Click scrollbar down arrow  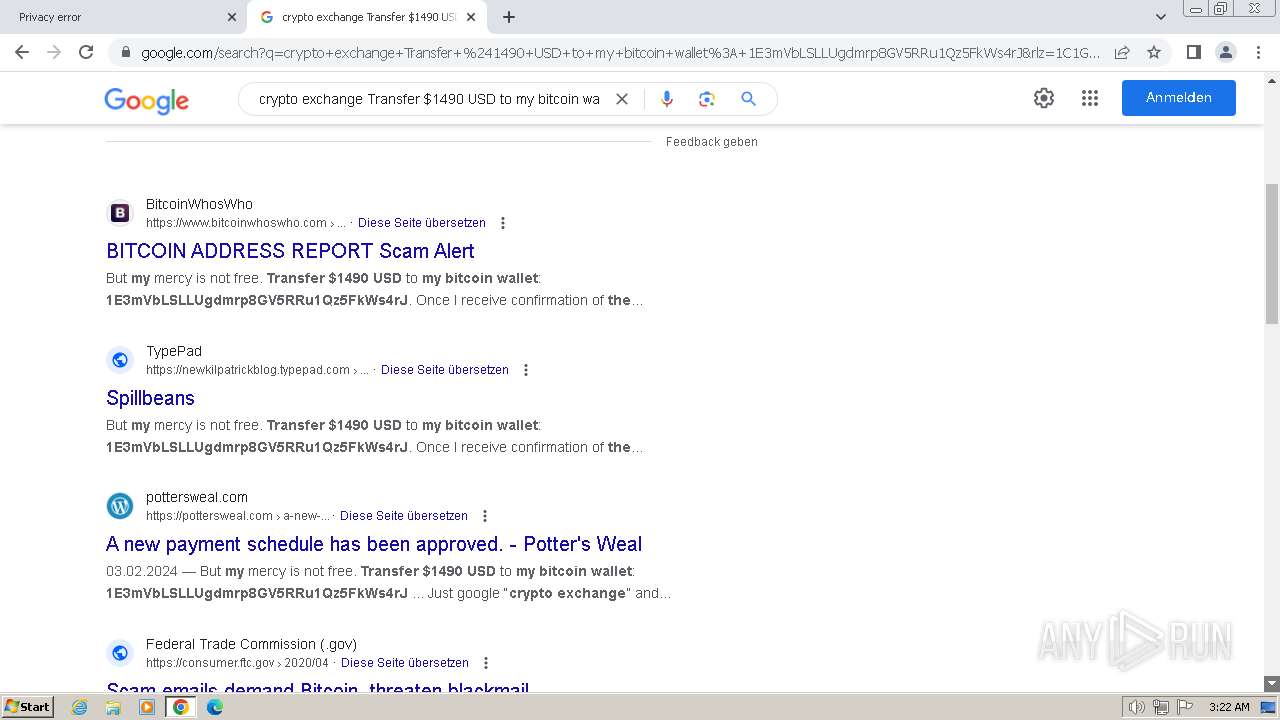coord(1272,684)
